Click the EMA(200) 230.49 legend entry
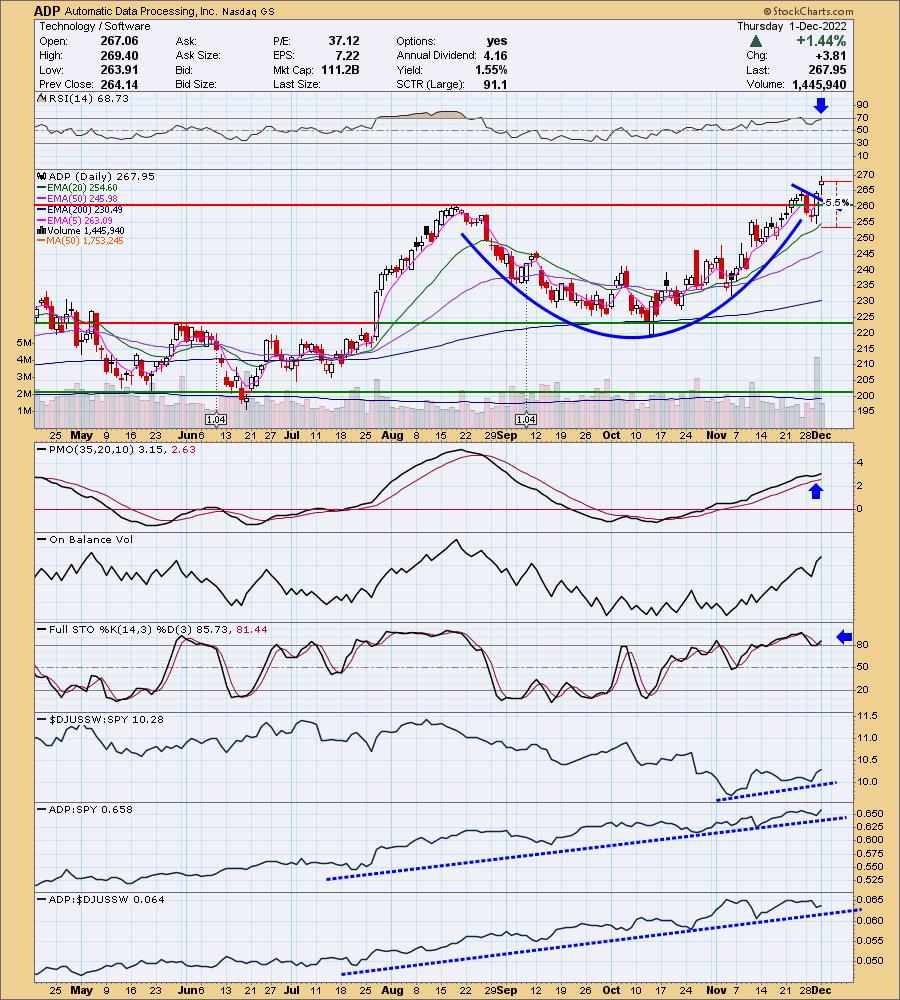Screen dimensions: 900x1000 click(81, 209)
